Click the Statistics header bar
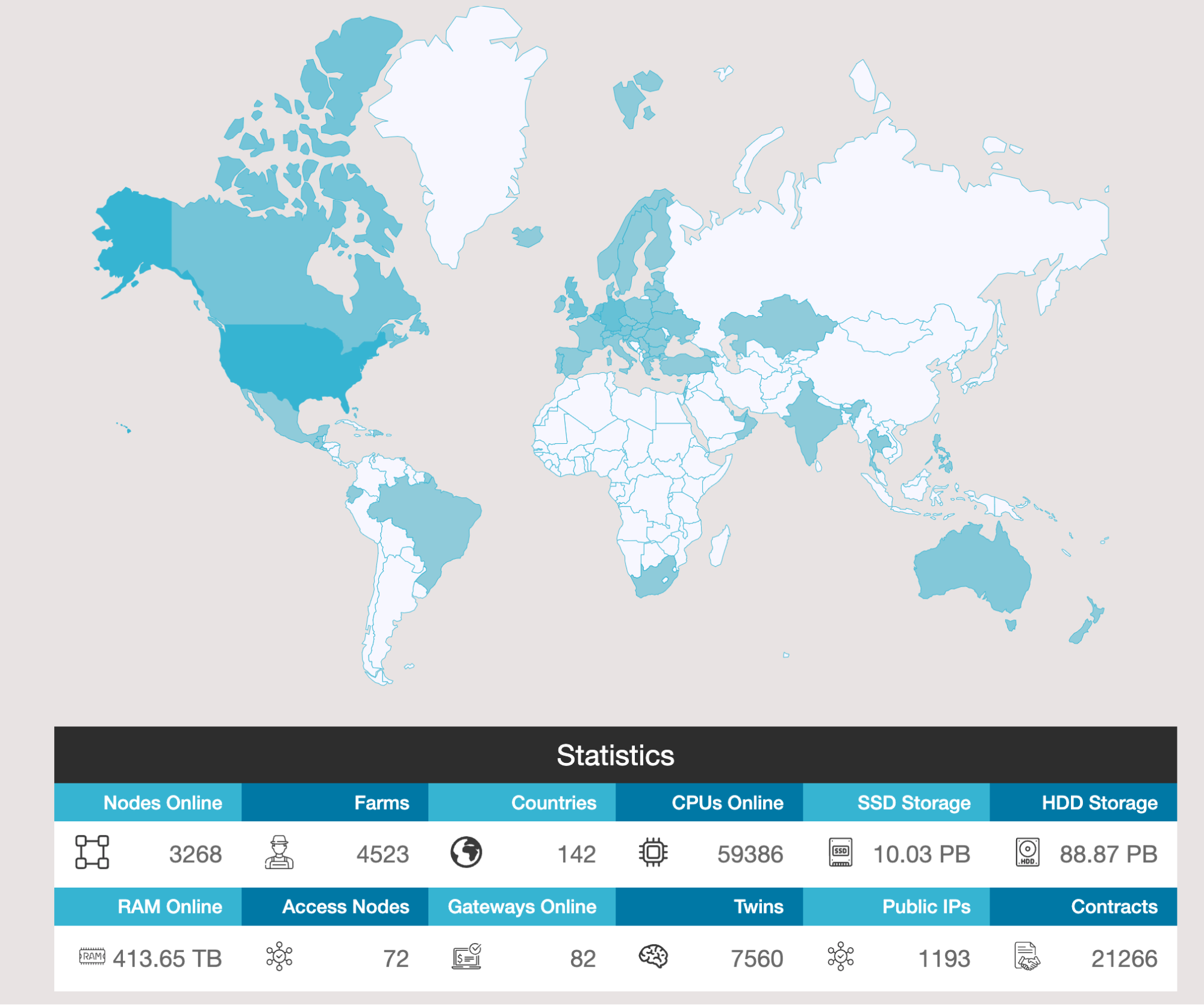The image size is (1204, 1005). (615, 755)
